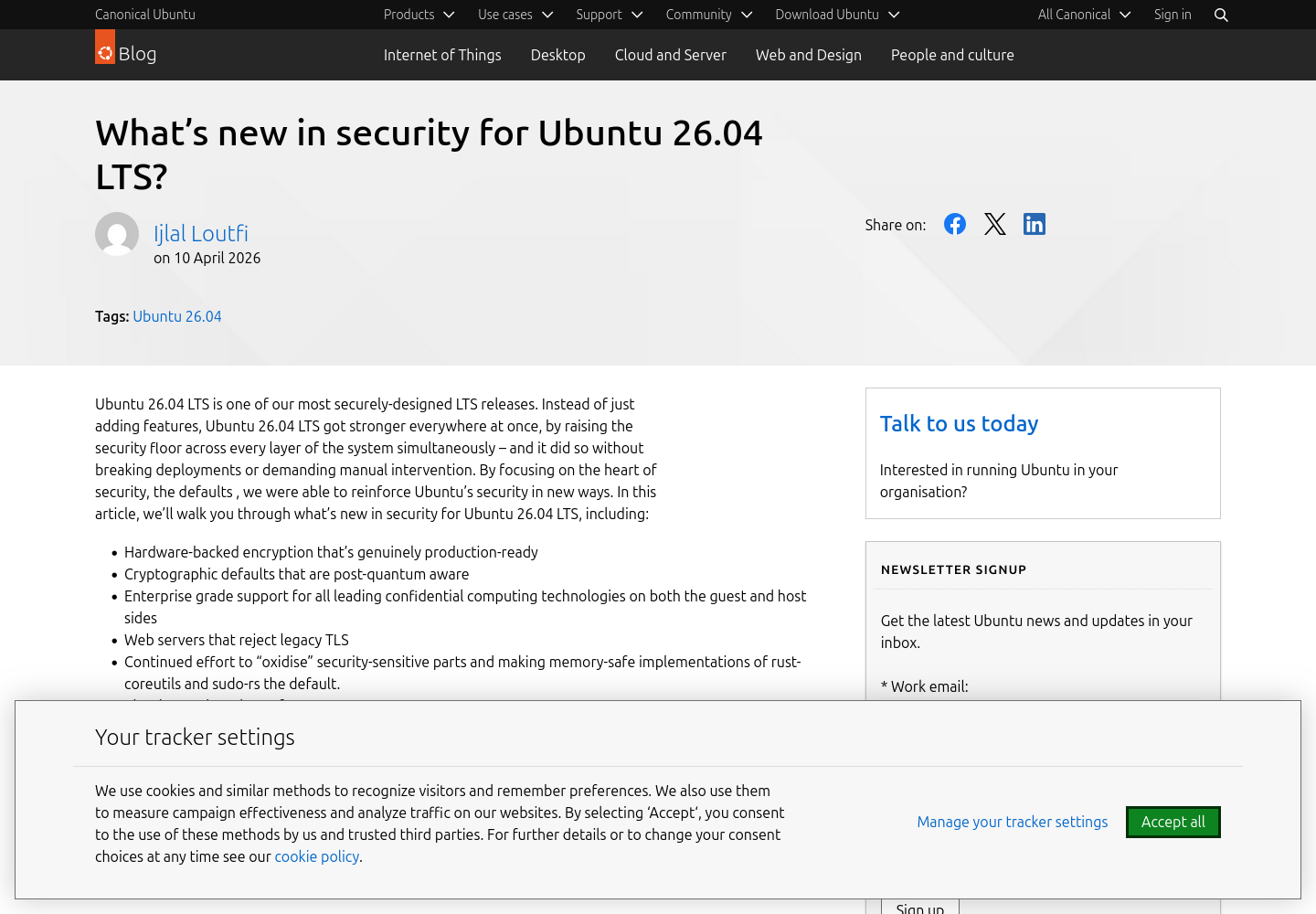Go to Internet of Things category
Image resolution: width=1316 pixels, height=914 pixels.
(442, 55)
